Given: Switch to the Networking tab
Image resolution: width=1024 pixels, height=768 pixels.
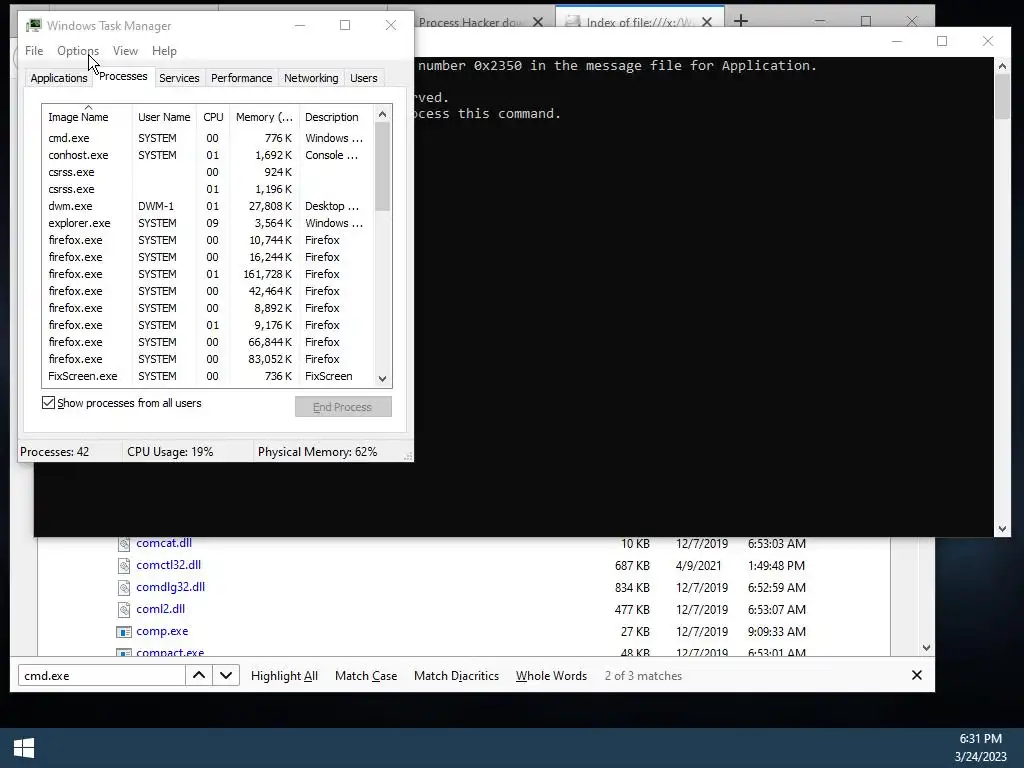Looking at the screenshot, I should pyautogui.click(x=311, y=78).
